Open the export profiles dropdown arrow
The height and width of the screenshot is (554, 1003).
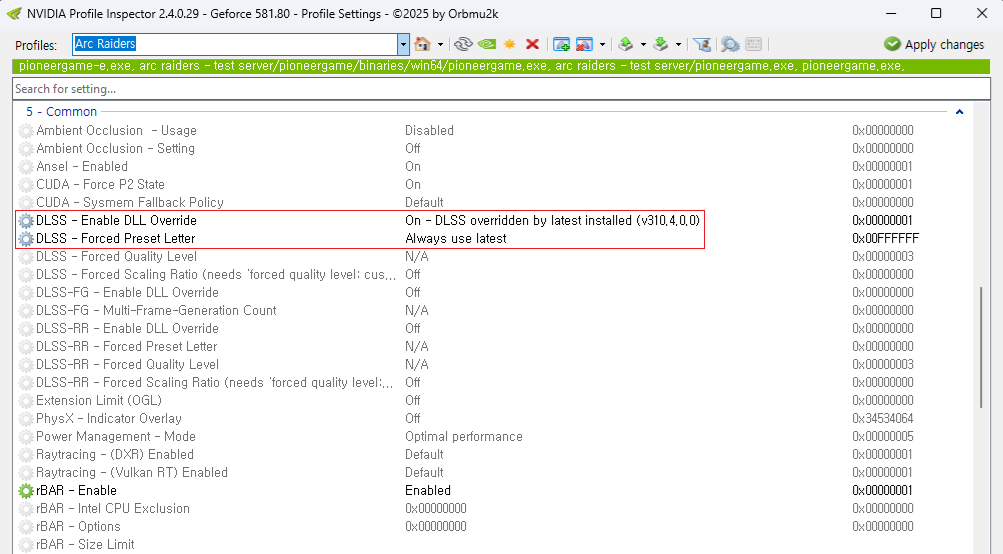(643, 44)
